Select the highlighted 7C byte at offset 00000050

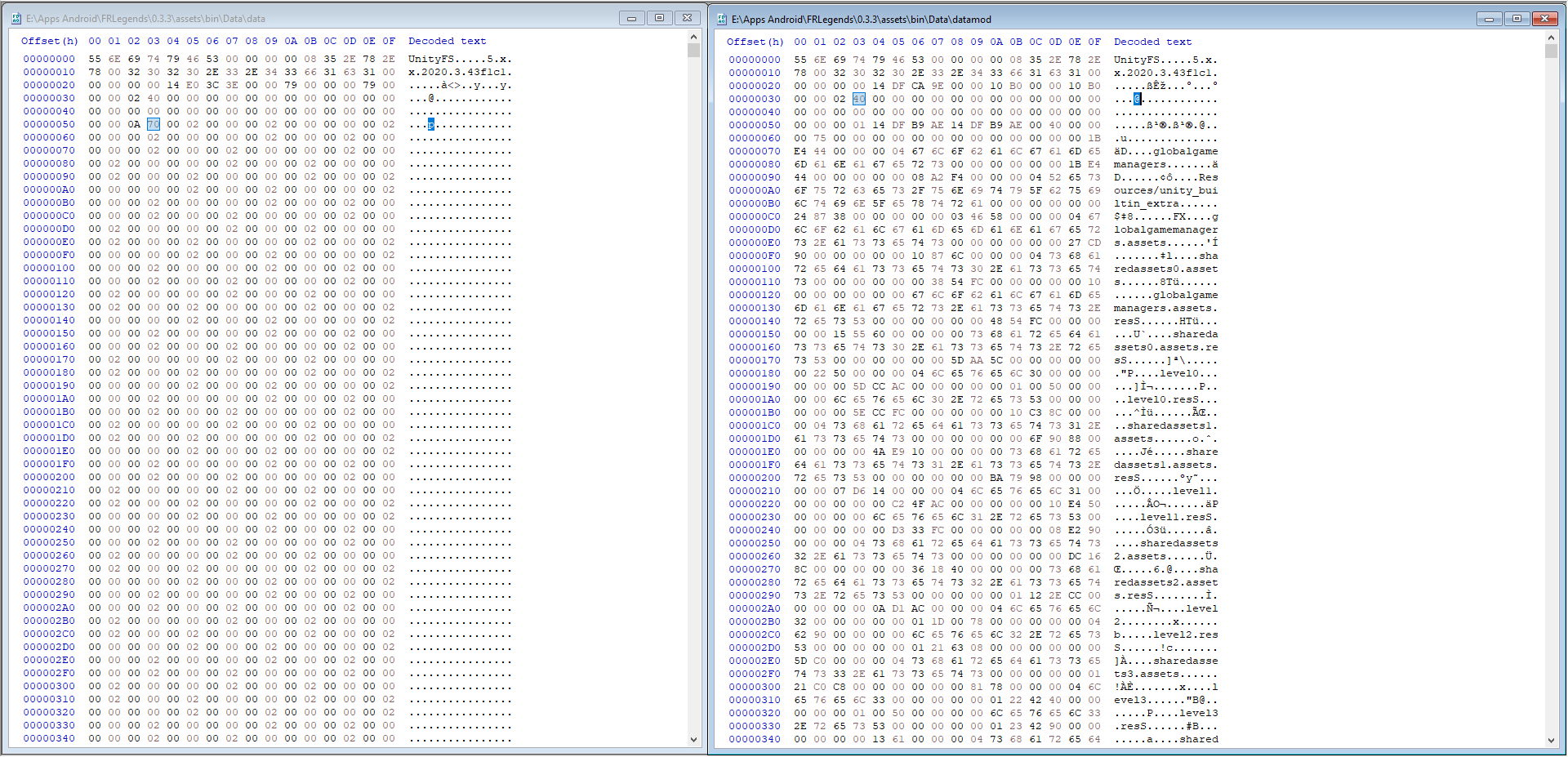pos(153,124)
